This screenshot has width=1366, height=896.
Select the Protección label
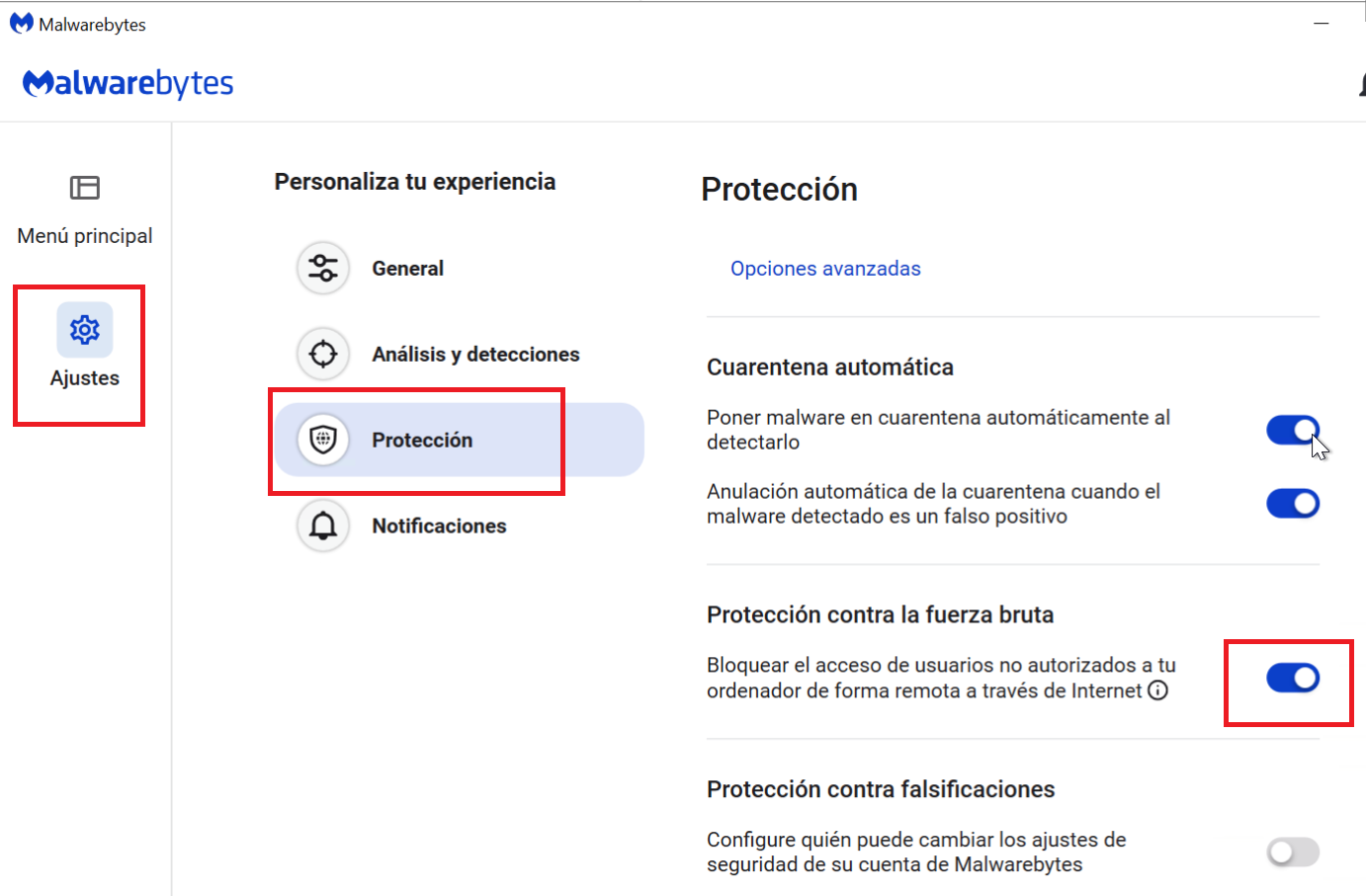tap(422, 441)
